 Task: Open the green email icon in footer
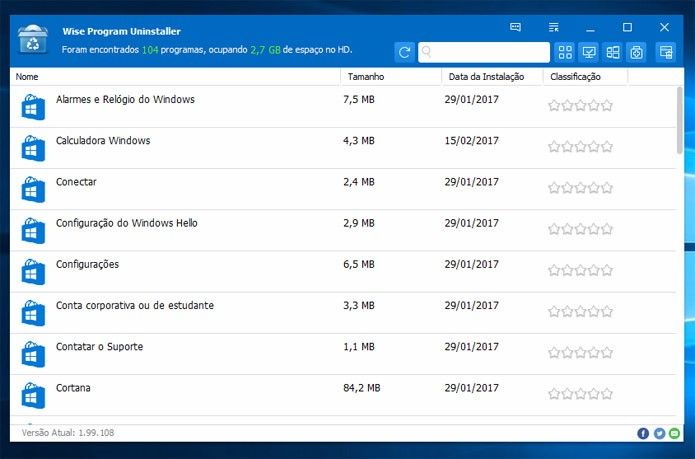(675, 433)
